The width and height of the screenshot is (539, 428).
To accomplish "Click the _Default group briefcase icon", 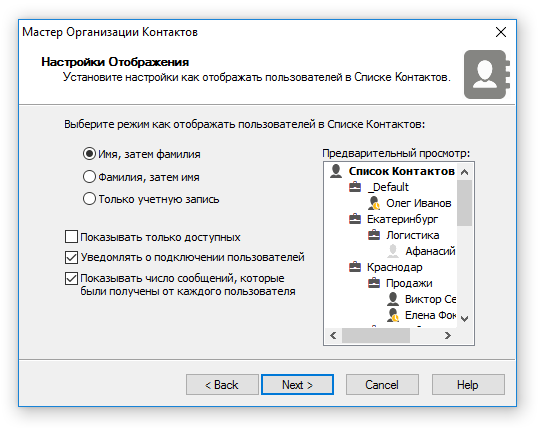I will coord(355,187).
